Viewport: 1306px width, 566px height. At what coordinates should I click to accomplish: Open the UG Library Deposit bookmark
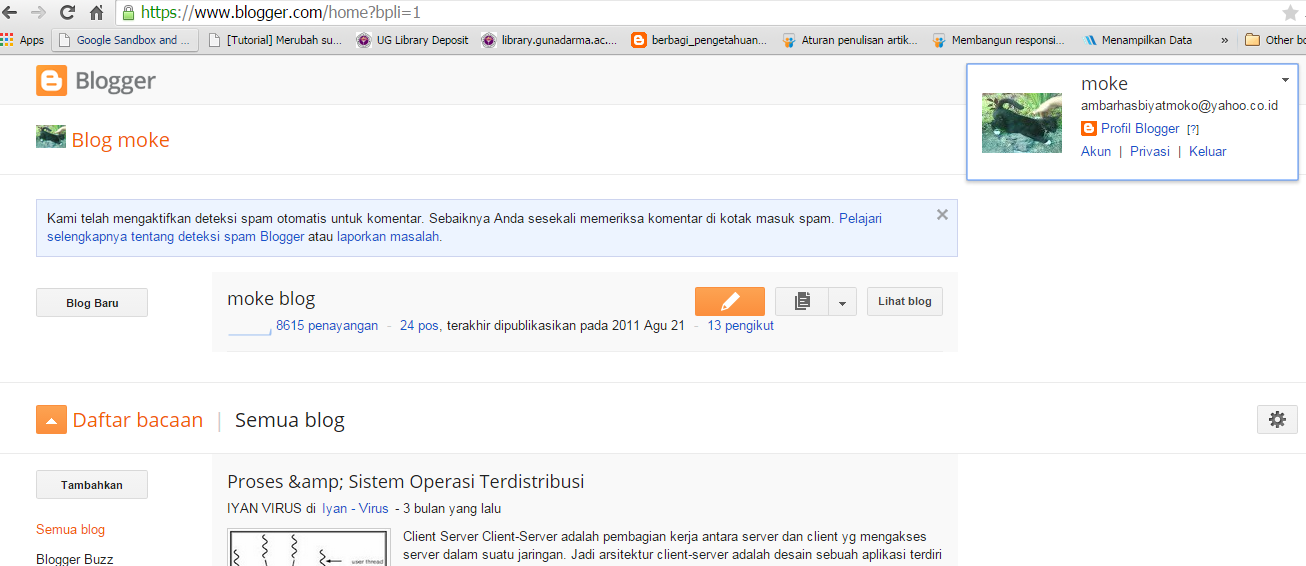[x=412, y=40]
